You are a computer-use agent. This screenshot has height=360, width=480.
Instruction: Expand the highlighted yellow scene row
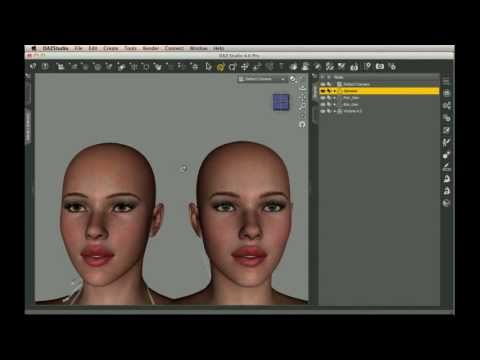tap(335, 91)
